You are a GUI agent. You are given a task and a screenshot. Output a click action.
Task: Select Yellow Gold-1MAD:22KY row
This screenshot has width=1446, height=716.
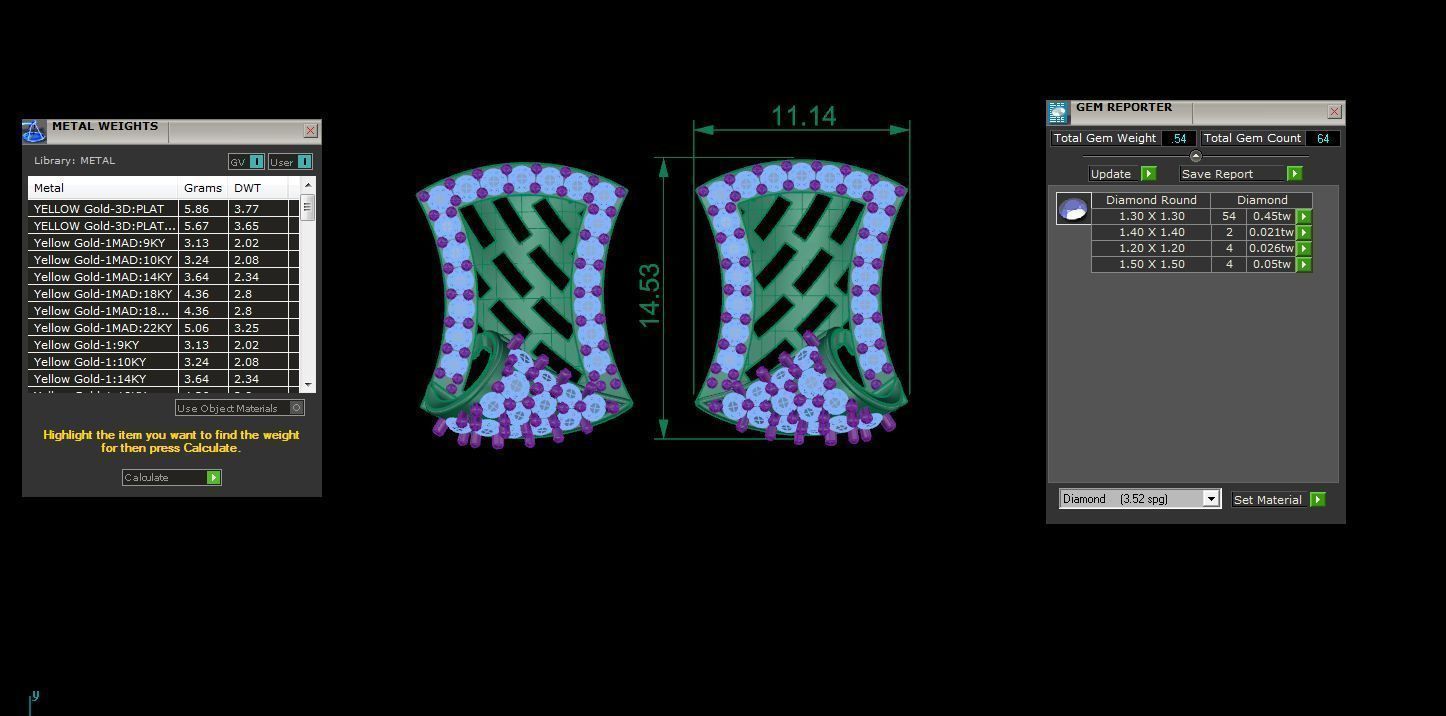point(164,328)
